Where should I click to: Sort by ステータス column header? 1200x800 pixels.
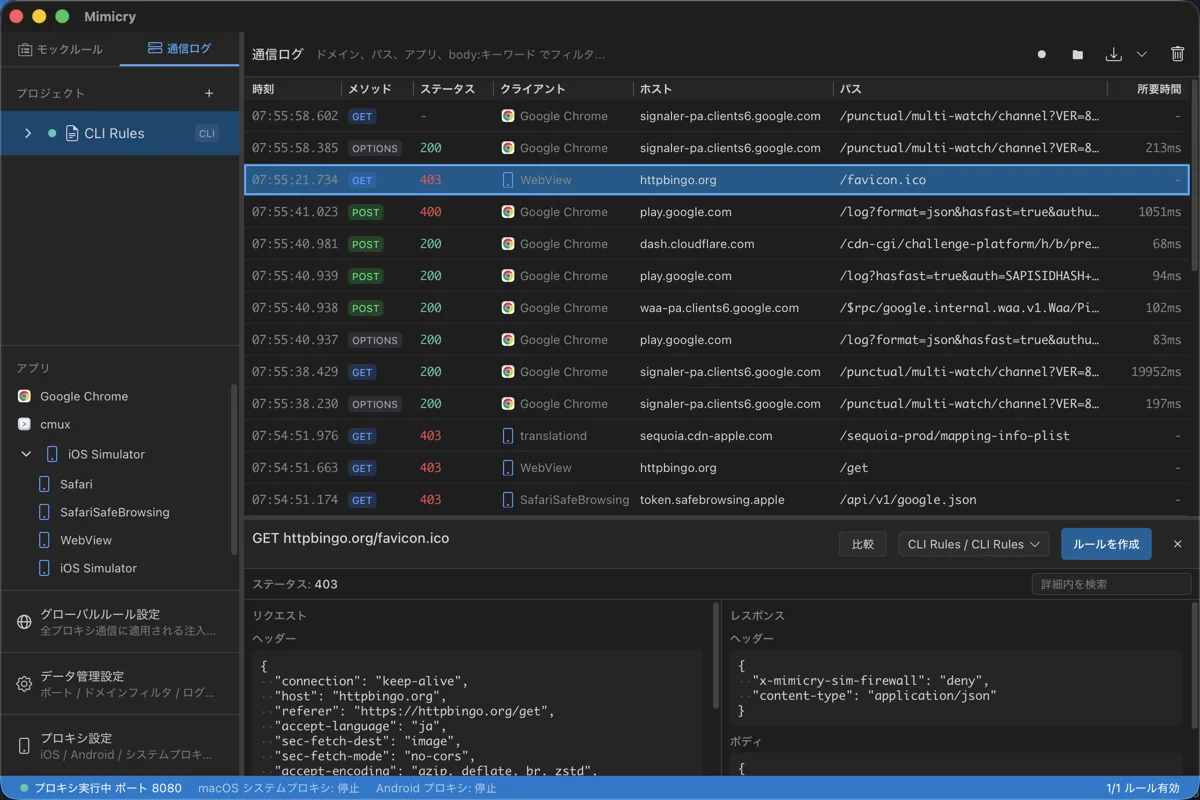(x=453, y=89)
